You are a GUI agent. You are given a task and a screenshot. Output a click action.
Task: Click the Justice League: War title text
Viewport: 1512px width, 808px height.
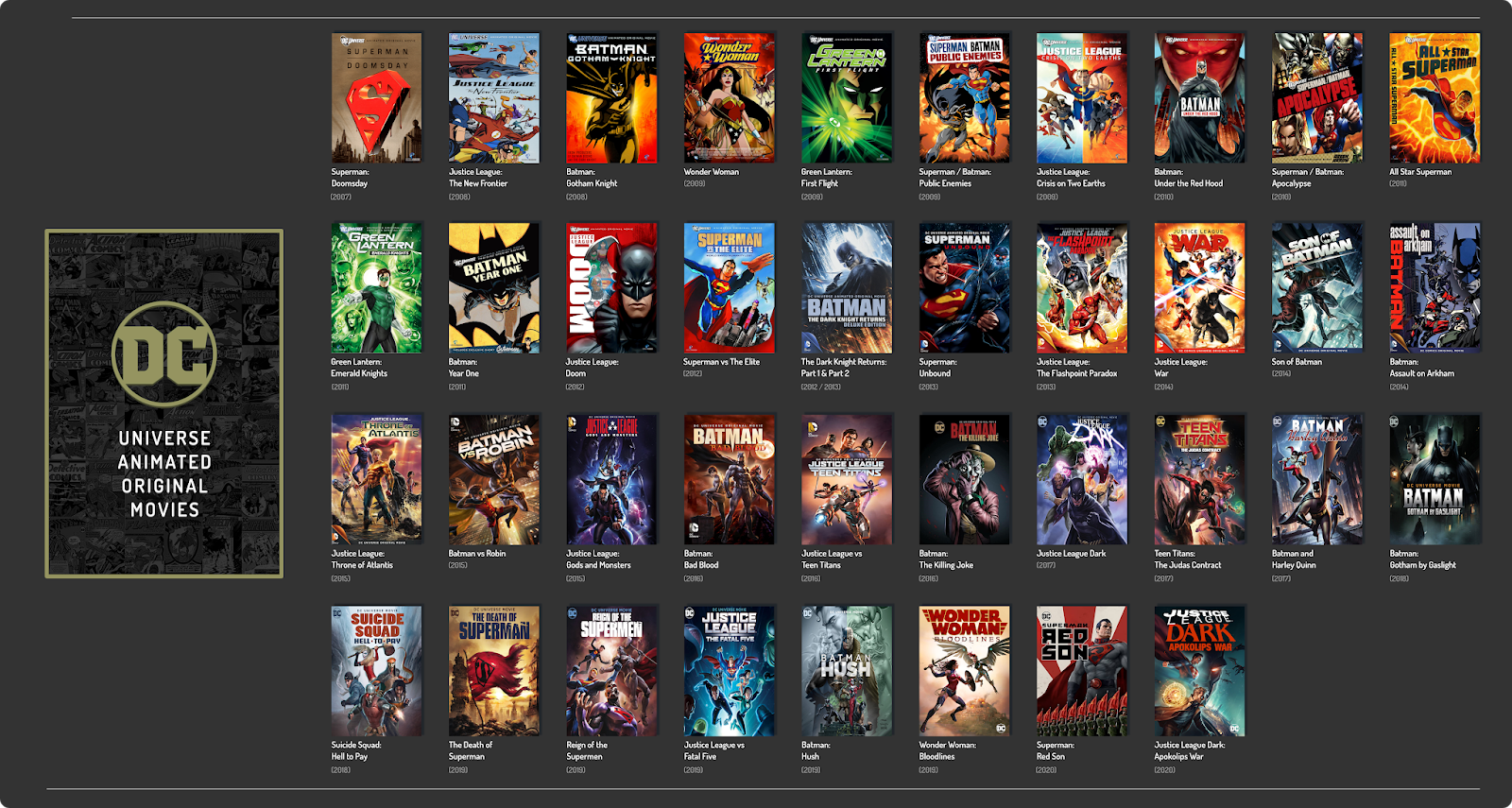[x=1180, y=368]
